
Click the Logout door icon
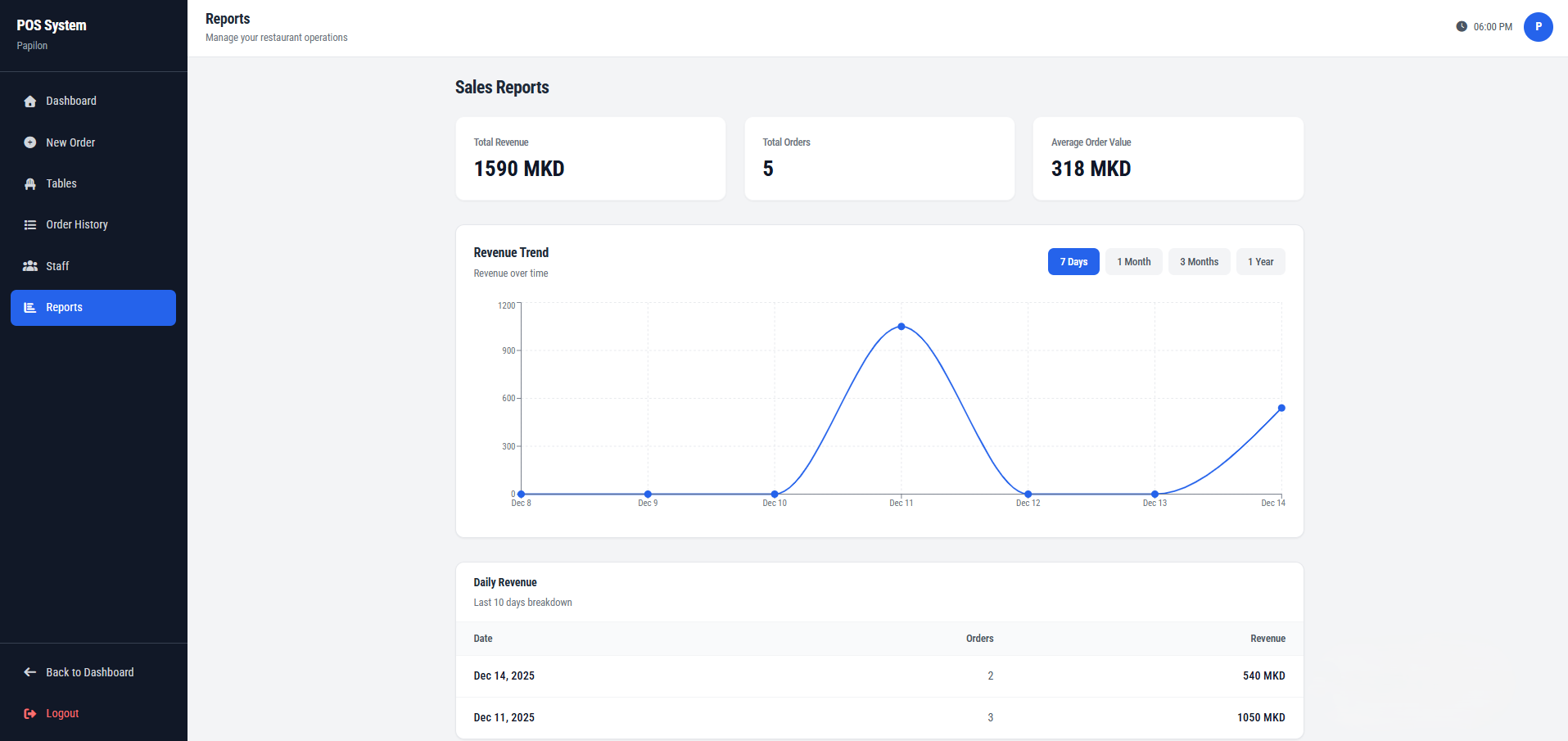coord(30,714)
